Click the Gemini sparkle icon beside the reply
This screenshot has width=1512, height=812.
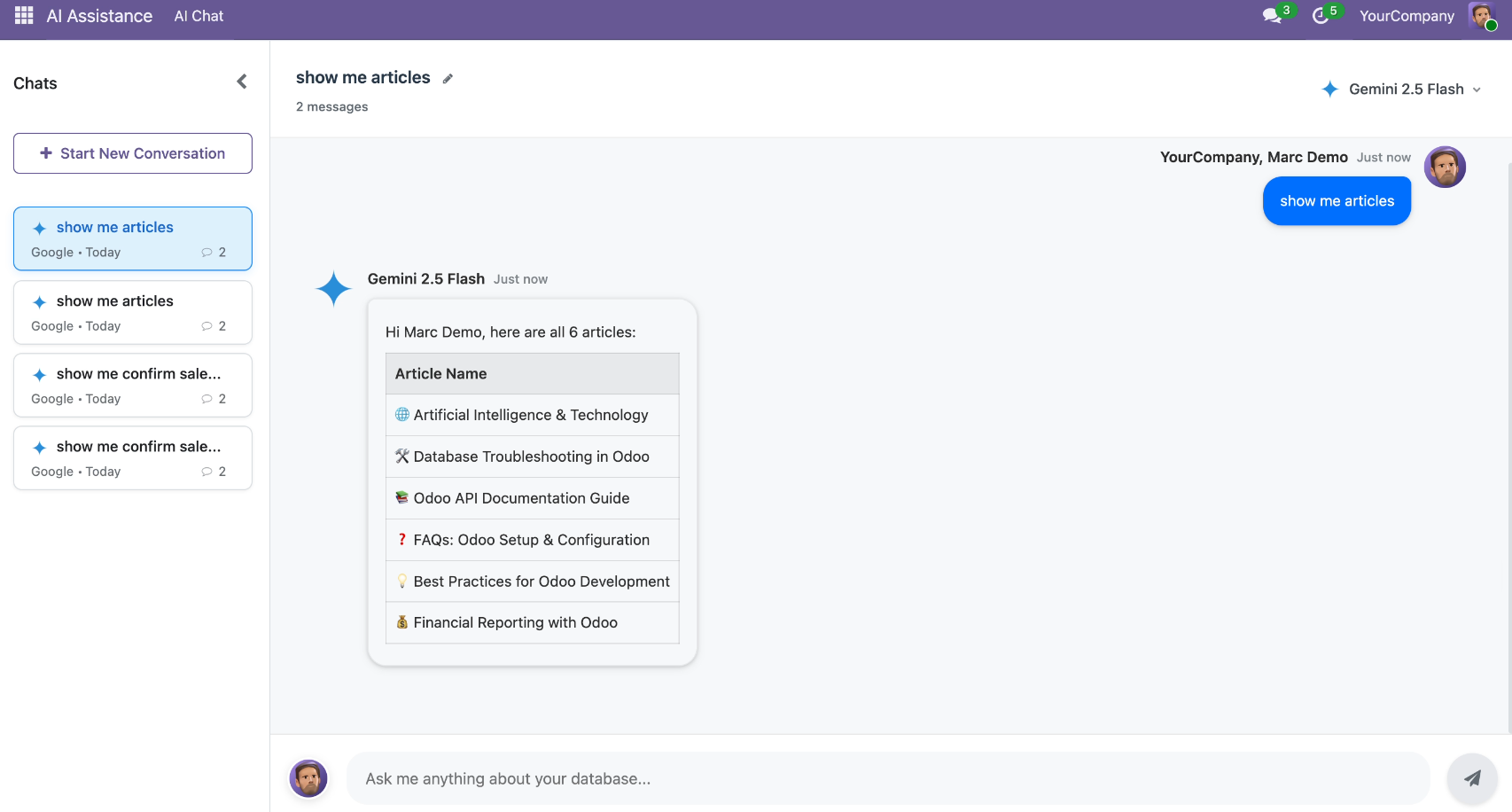(x=333, y=289)
